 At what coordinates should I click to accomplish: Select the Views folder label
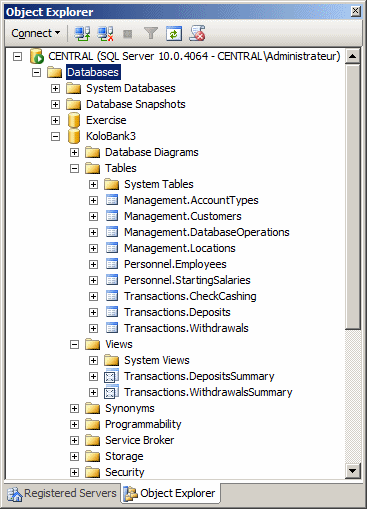[119, 344]
